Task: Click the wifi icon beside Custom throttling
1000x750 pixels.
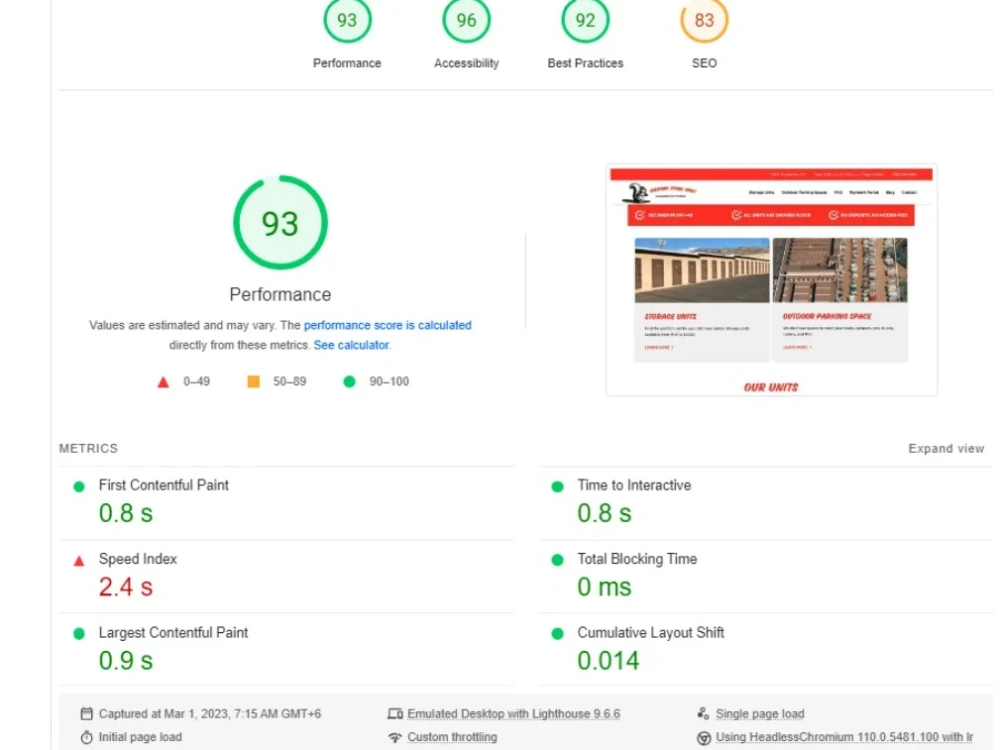Action: coord(395,737)
